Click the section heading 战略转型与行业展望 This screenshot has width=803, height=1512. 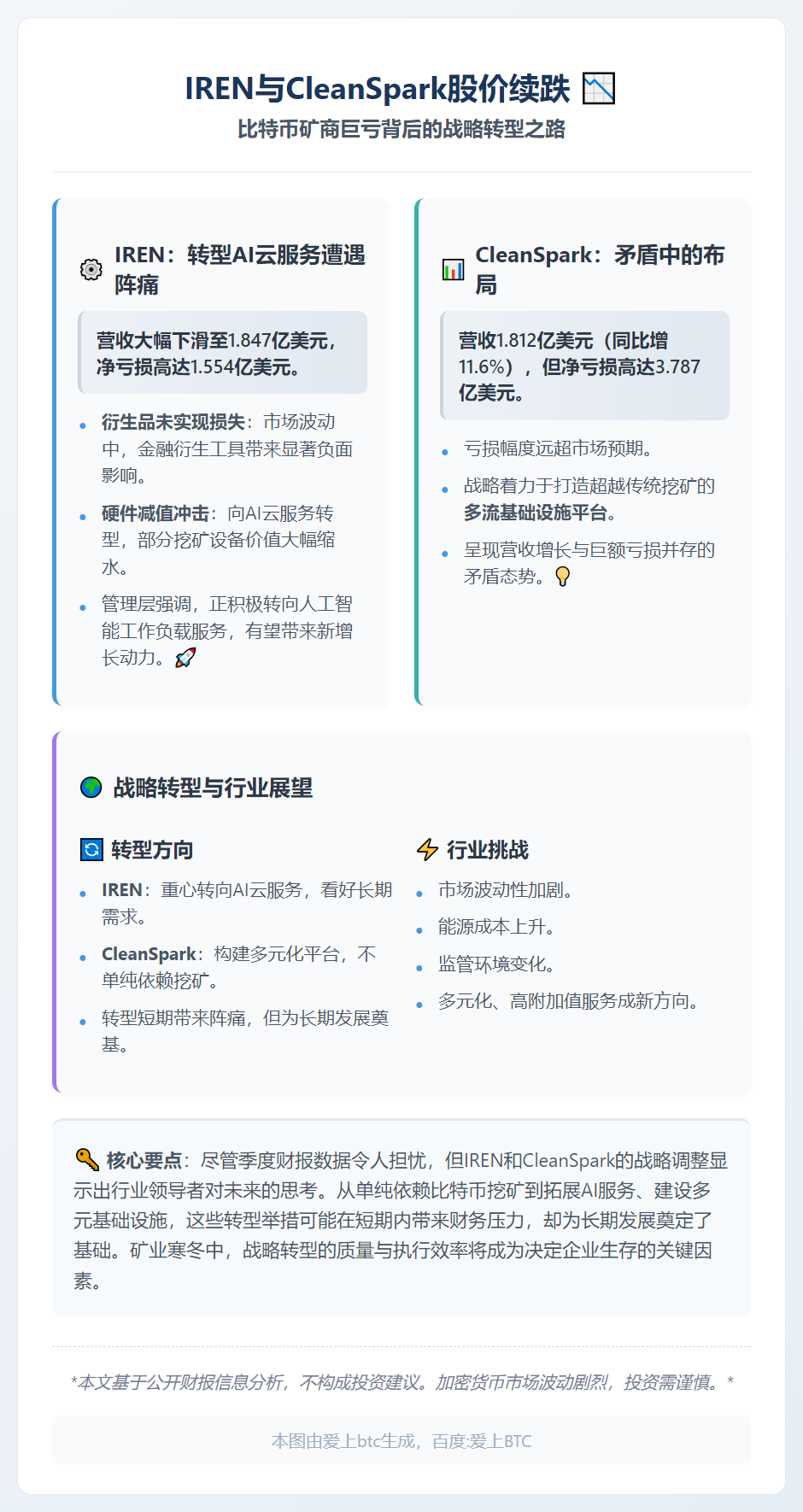pyautogui.click(x=213, y=787)
